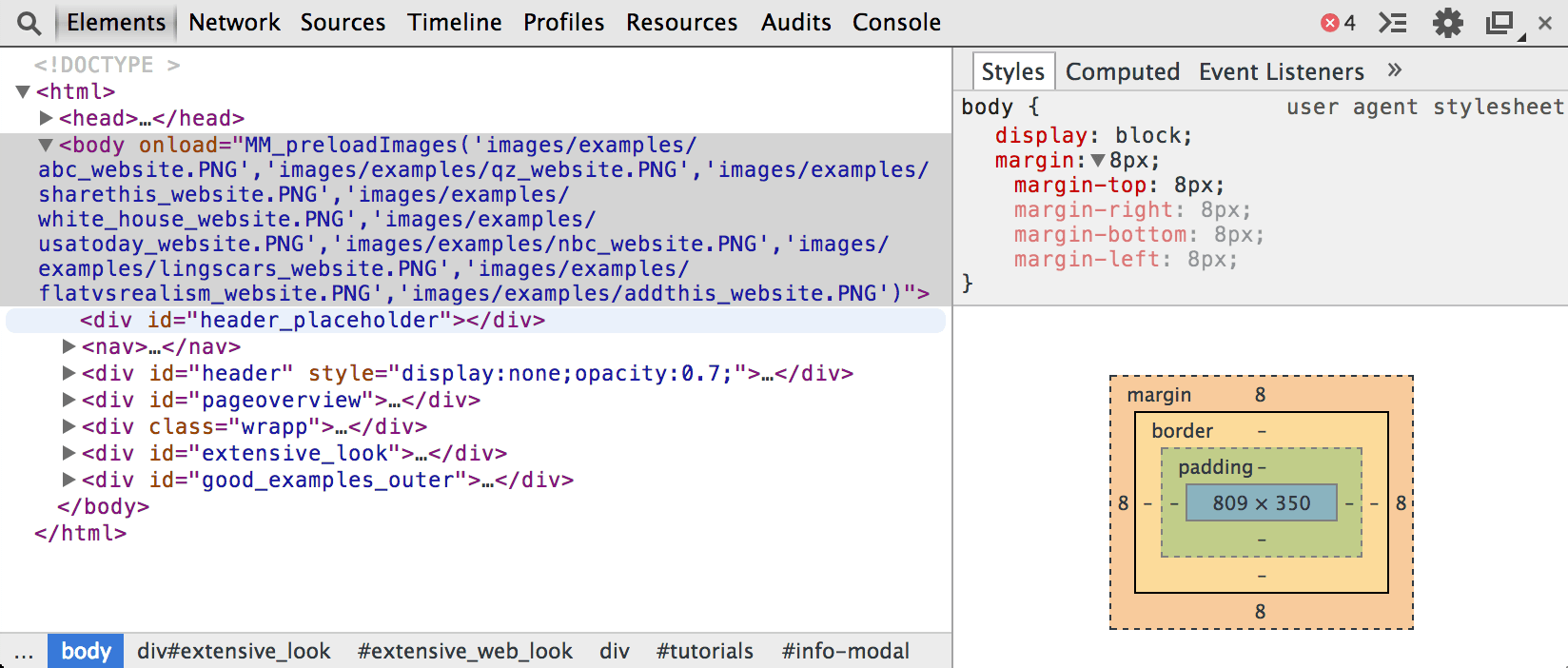The image size is (1568, 668).
Task: Show more style tabs chevron
Action: click(1395, 70)
